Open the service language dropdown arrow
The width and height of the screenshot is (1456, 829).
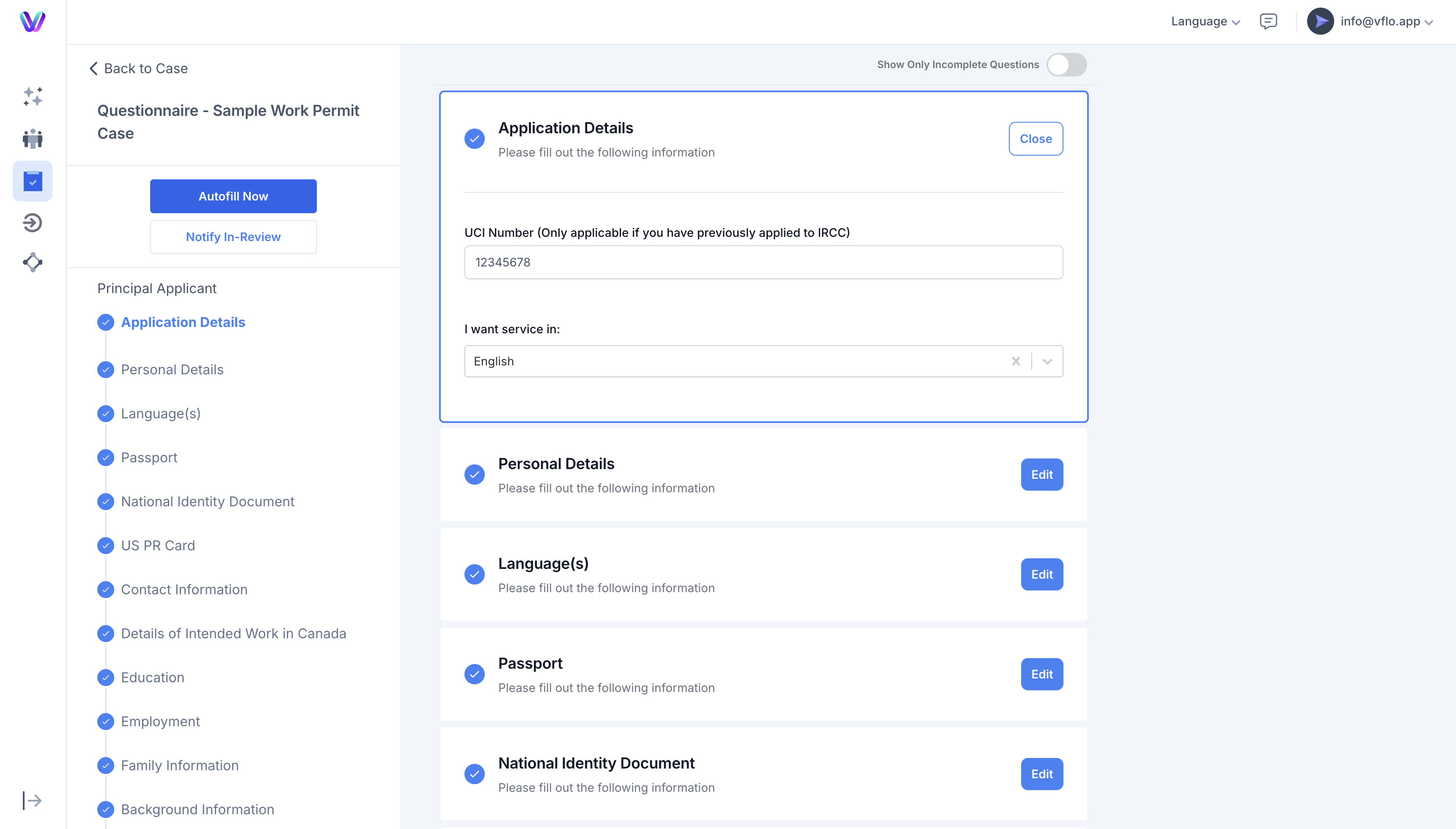(1047, 362)
